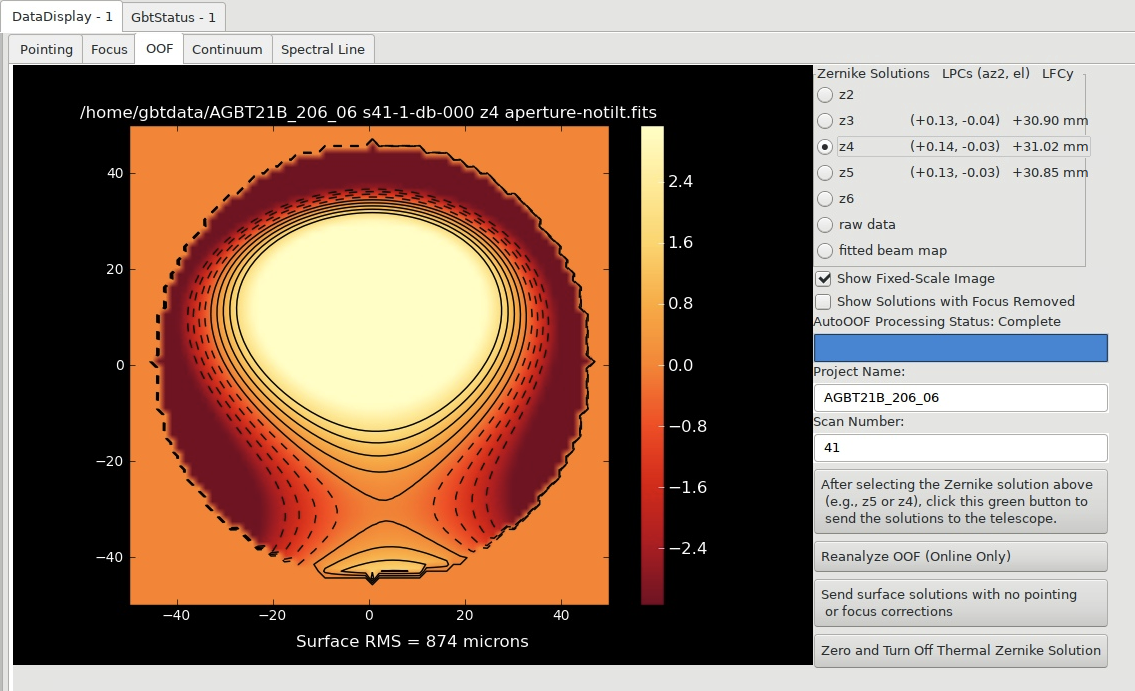
Task: Click the blue AutoOOF processing progress bar
Action: click(x=961, y=348)
